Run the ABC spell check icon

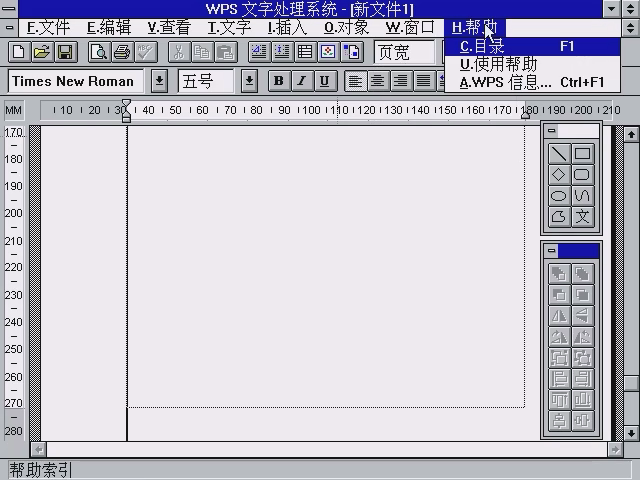(146, 52)
